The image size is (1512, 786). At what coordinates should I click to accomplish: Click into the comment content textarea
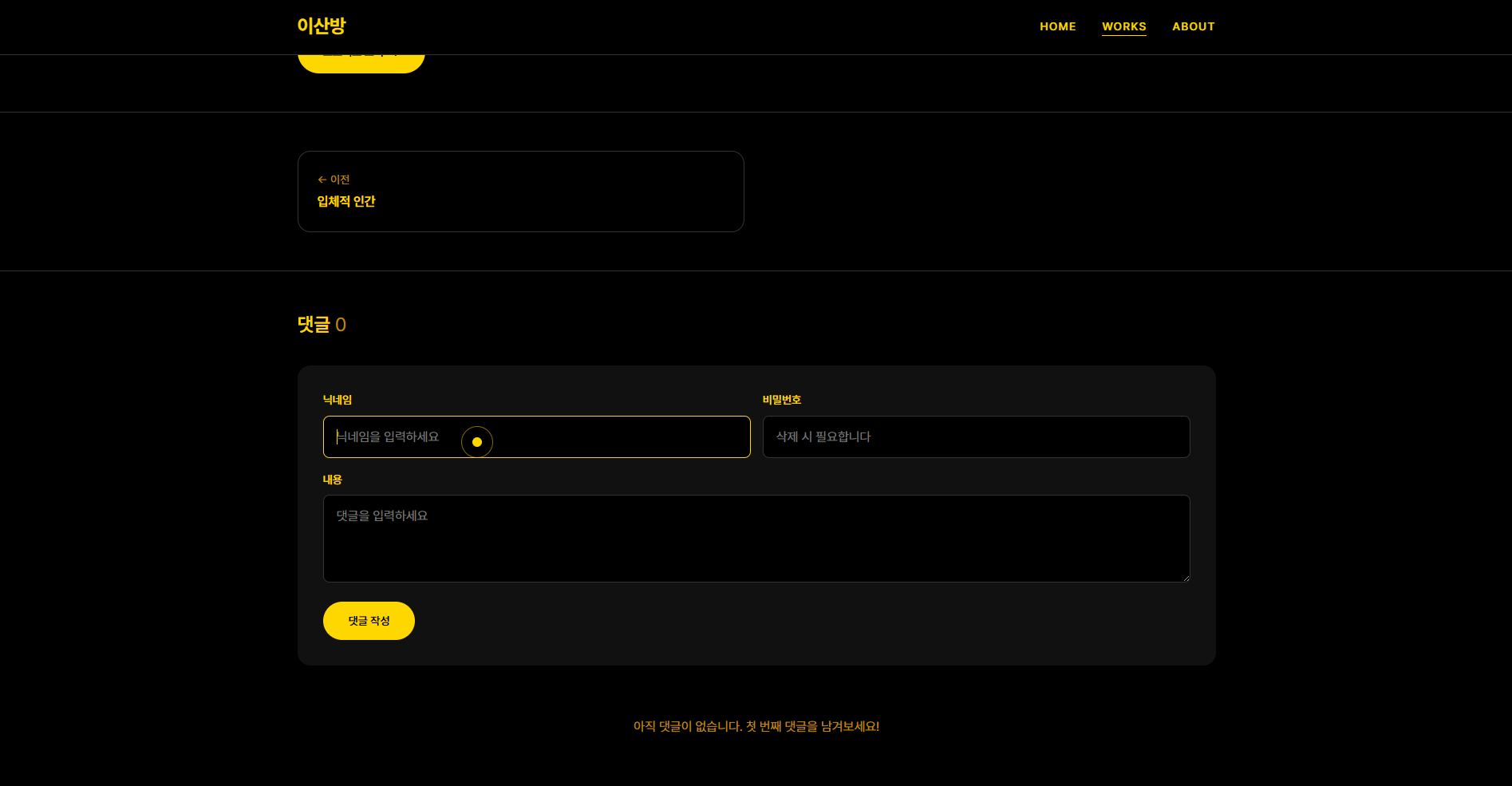coord(756,539)
